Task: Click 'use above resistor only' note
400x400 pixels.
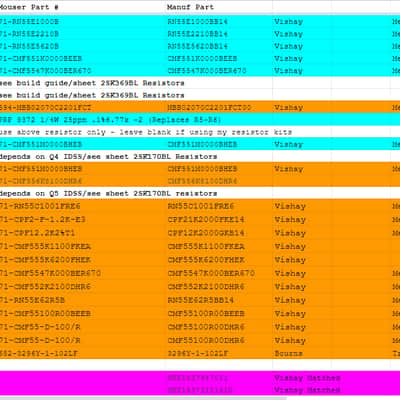Action: pyautogui.click(x=146, y=132)
